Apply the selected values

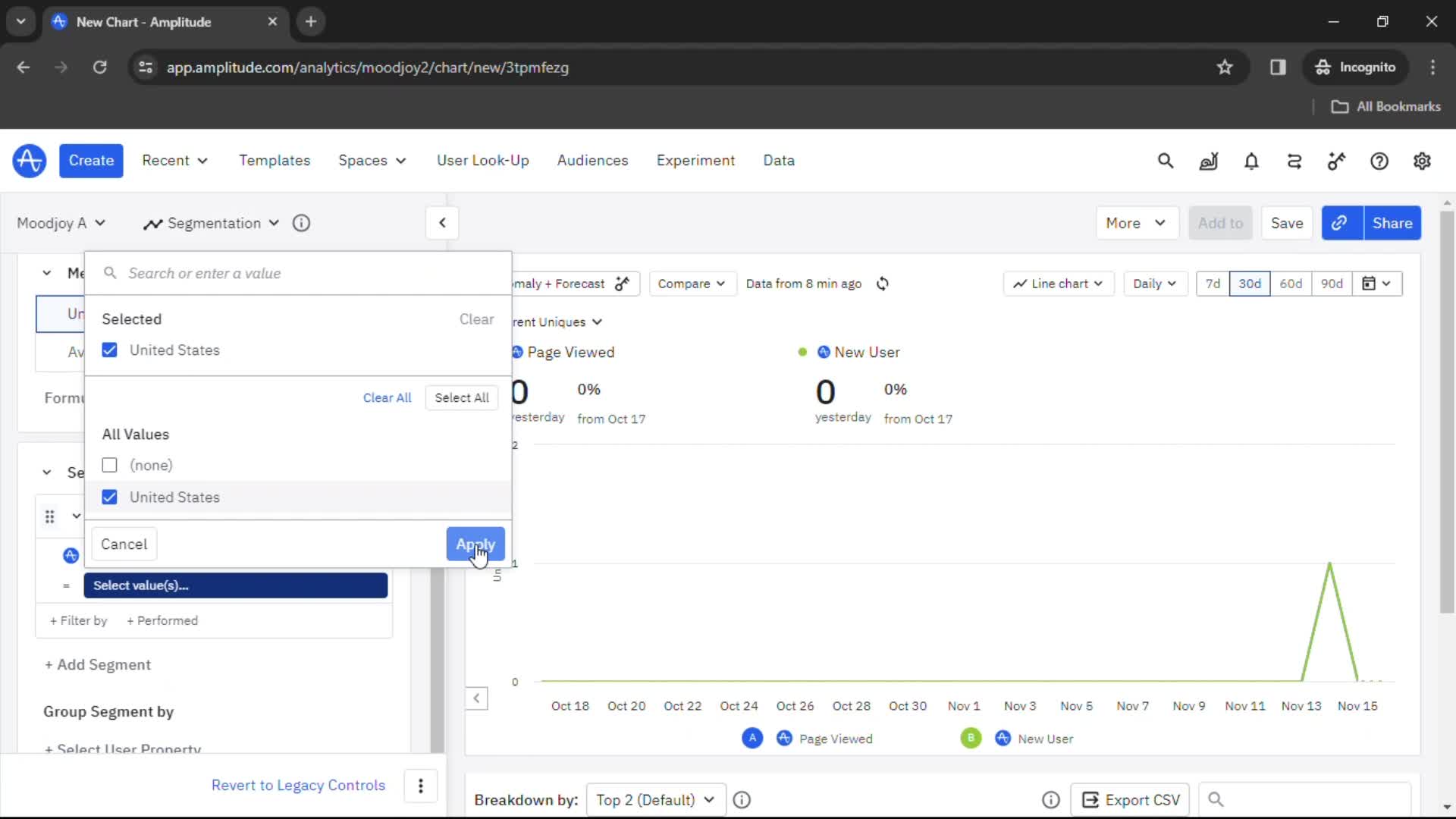point(475,544)
